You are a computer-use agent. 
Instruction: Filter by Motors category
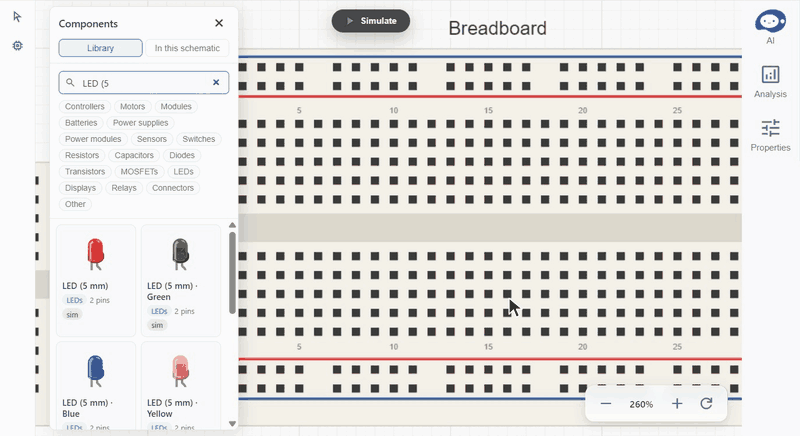[x=133, y=107]
